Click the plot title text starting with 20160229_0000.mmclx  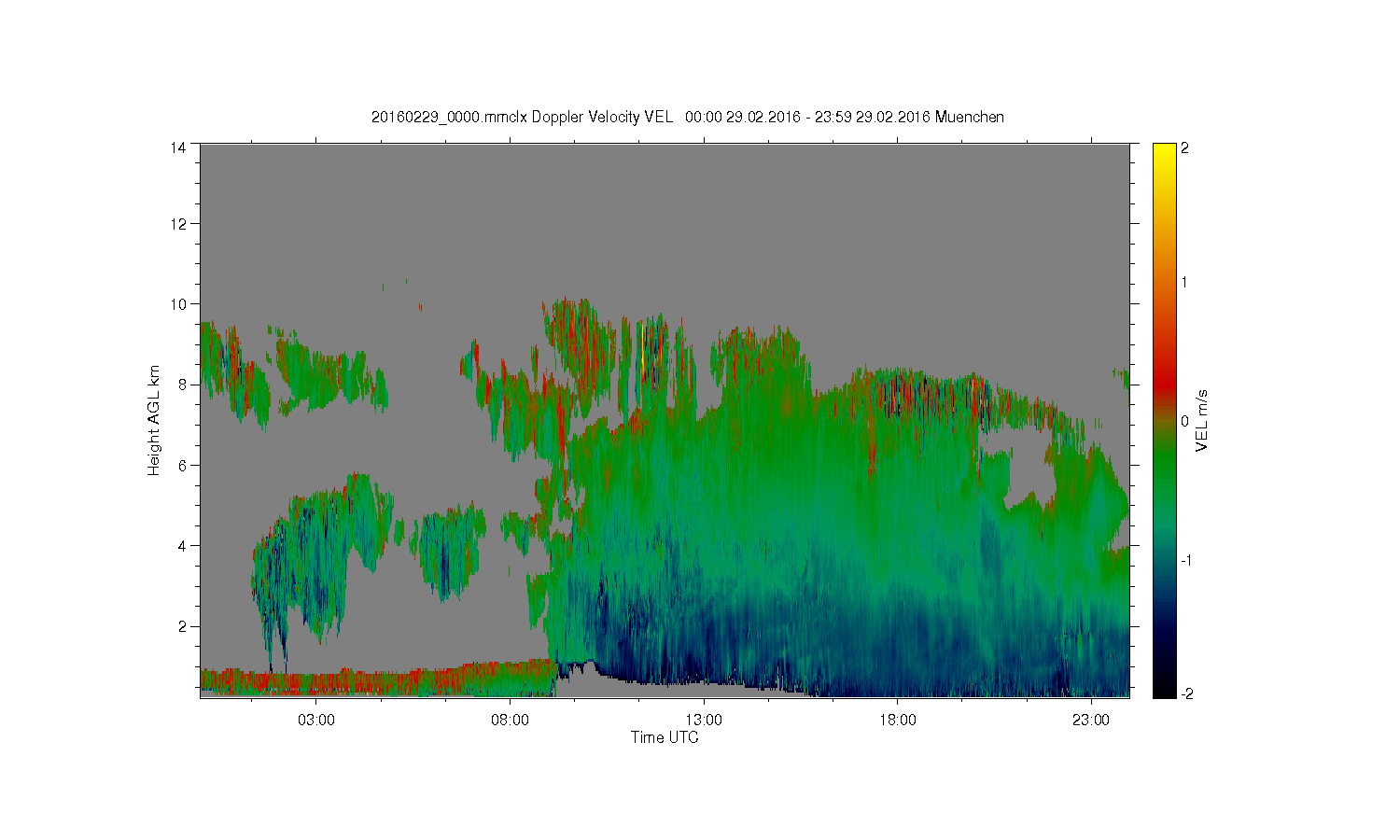click(x=688, y=117)
